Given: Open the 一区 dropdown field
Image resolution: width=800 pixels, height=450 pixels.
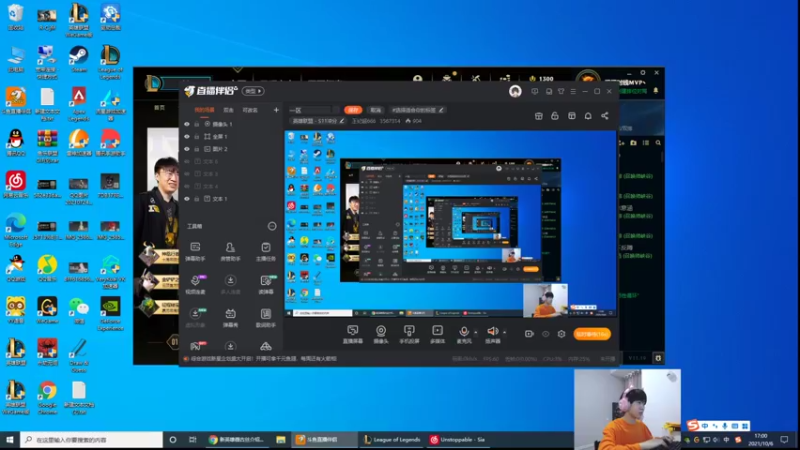Looking at the screenshot, I should [313, 110].
